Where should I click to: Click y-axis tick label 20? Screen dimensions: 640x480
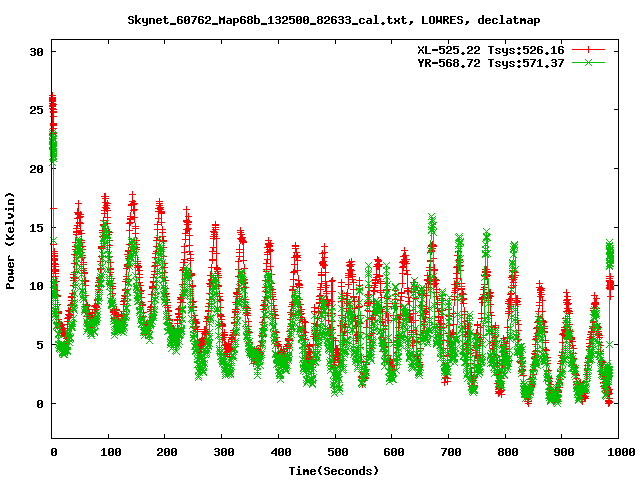(x=36, y=169)
